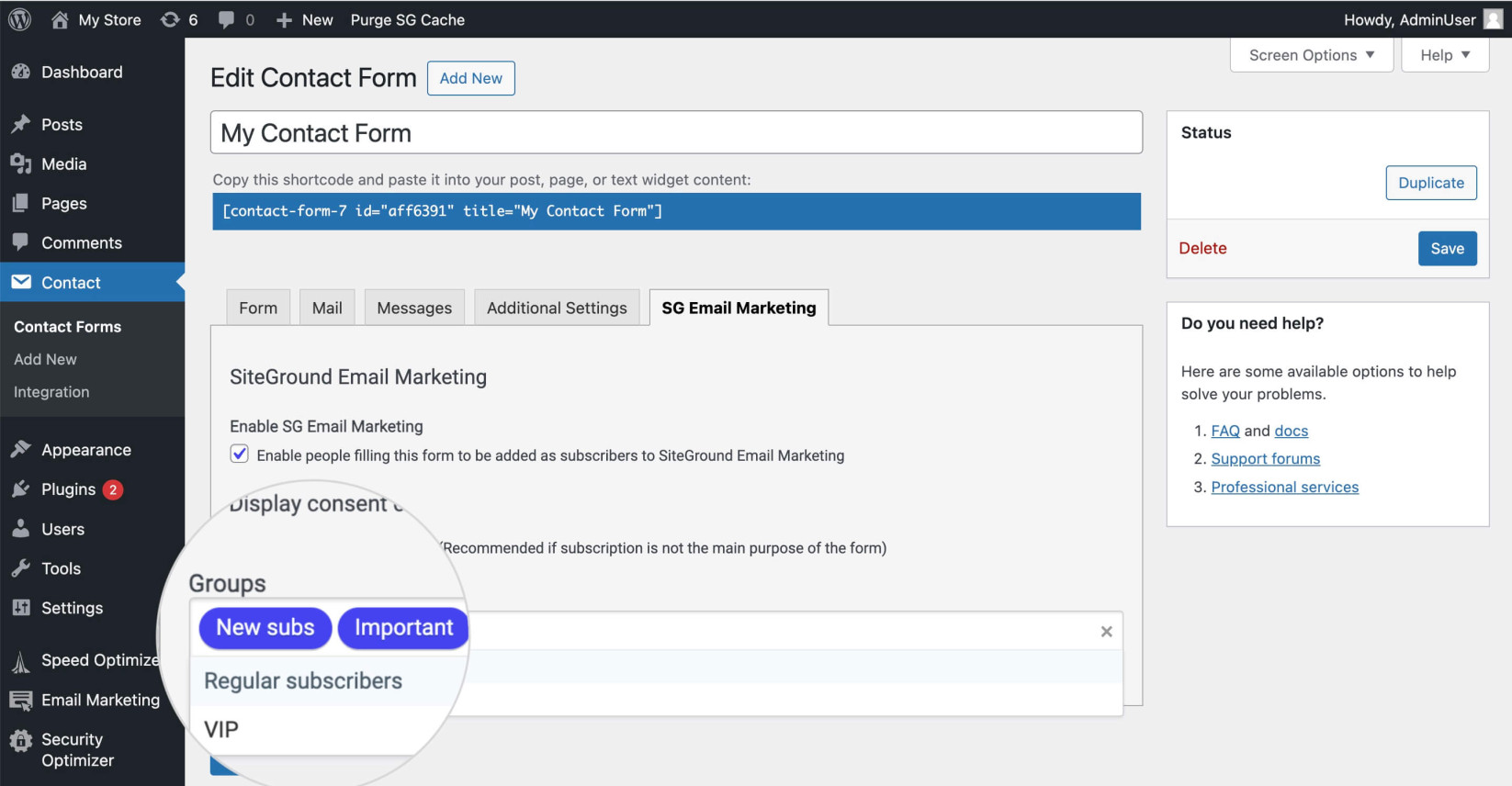The width and height of the screenshot is (1512, 786).
Task: Uncheck Enable SG Email Marketing checkbox
Action: click(240, 454)
